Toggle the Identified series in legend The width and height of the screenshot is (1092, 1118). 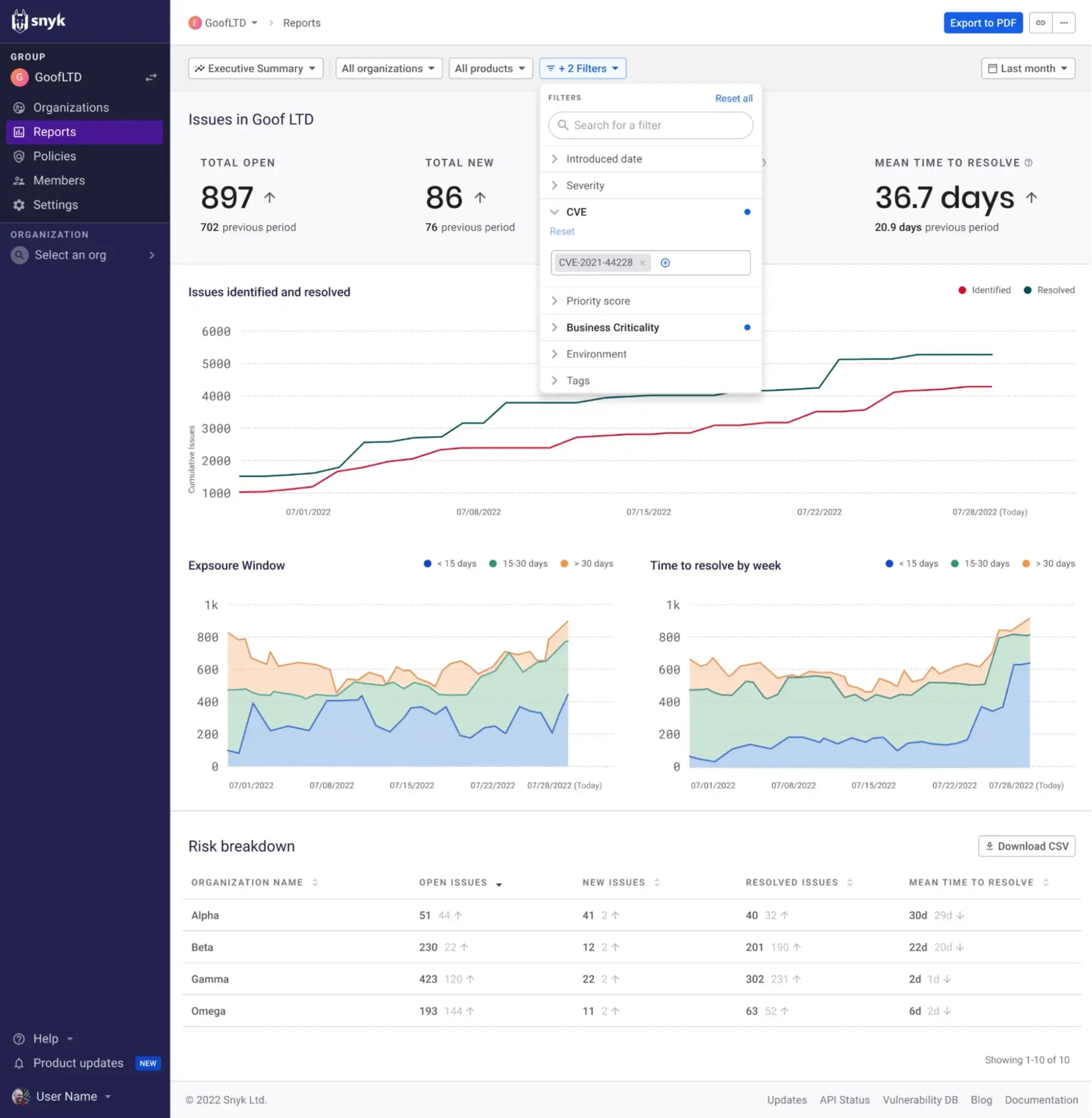[984, 290]
